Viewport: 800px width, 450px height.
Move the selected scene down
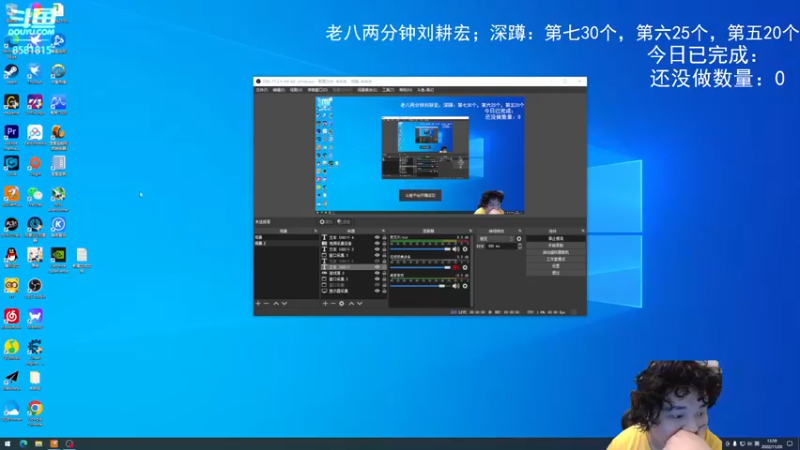284,304
